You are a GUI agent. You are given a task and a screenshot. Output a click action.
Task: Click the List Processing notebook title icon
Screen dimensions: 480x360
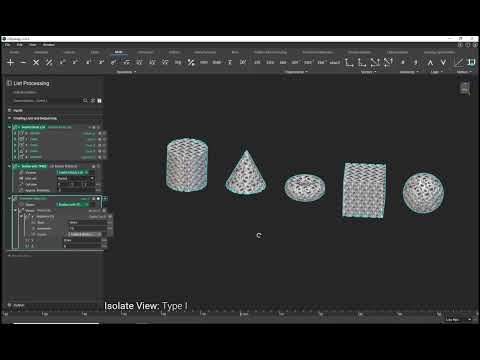(x=9, y=83)
